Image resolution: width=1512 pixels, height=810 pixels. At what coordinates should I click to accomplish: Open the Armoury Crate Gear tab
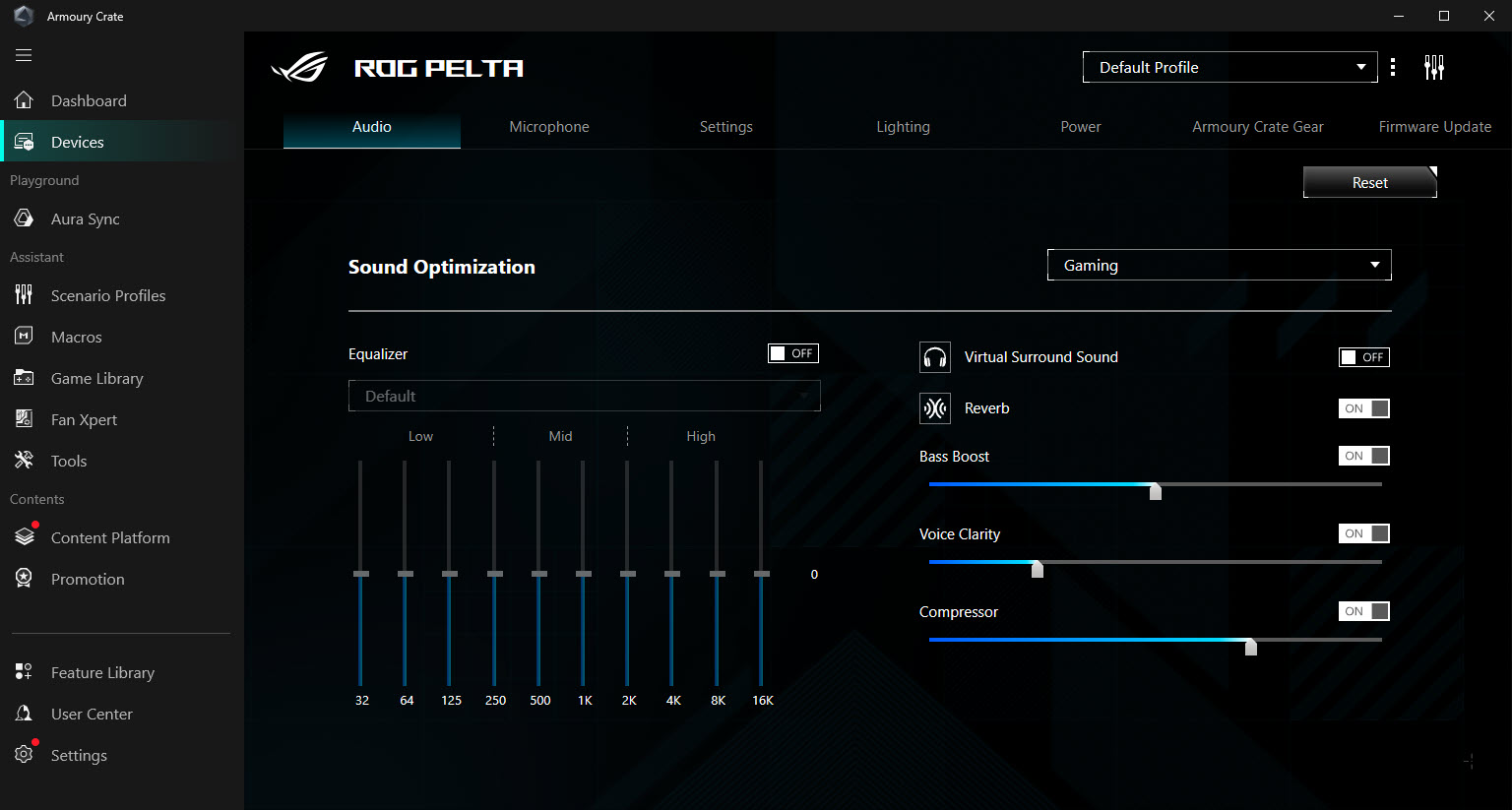pos(1258,127)
